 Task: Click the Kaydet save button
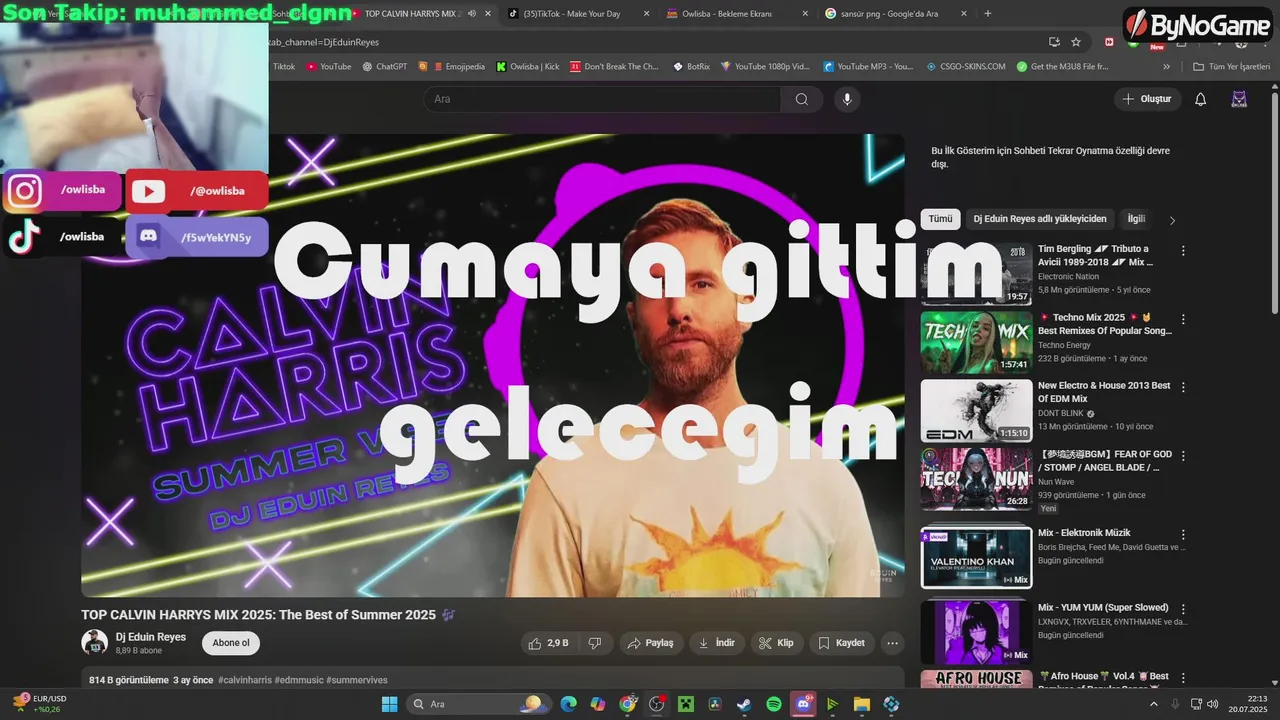pyautogui.click(x=841, y=643)
